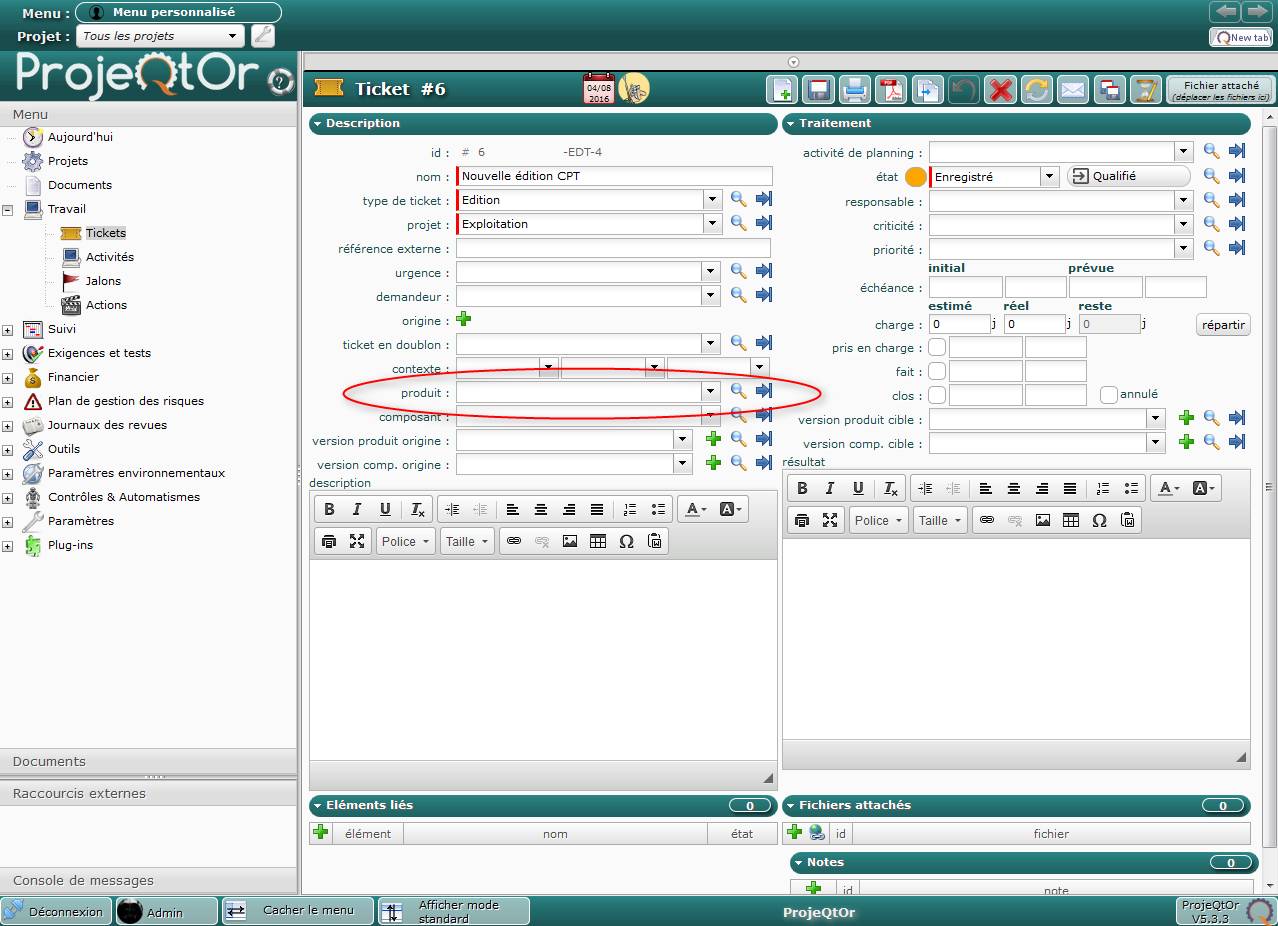Open Aujourd'hui menu item
Image resolution: width=1278 pixels, height=926 pixels.
click(x=80, y=137)
